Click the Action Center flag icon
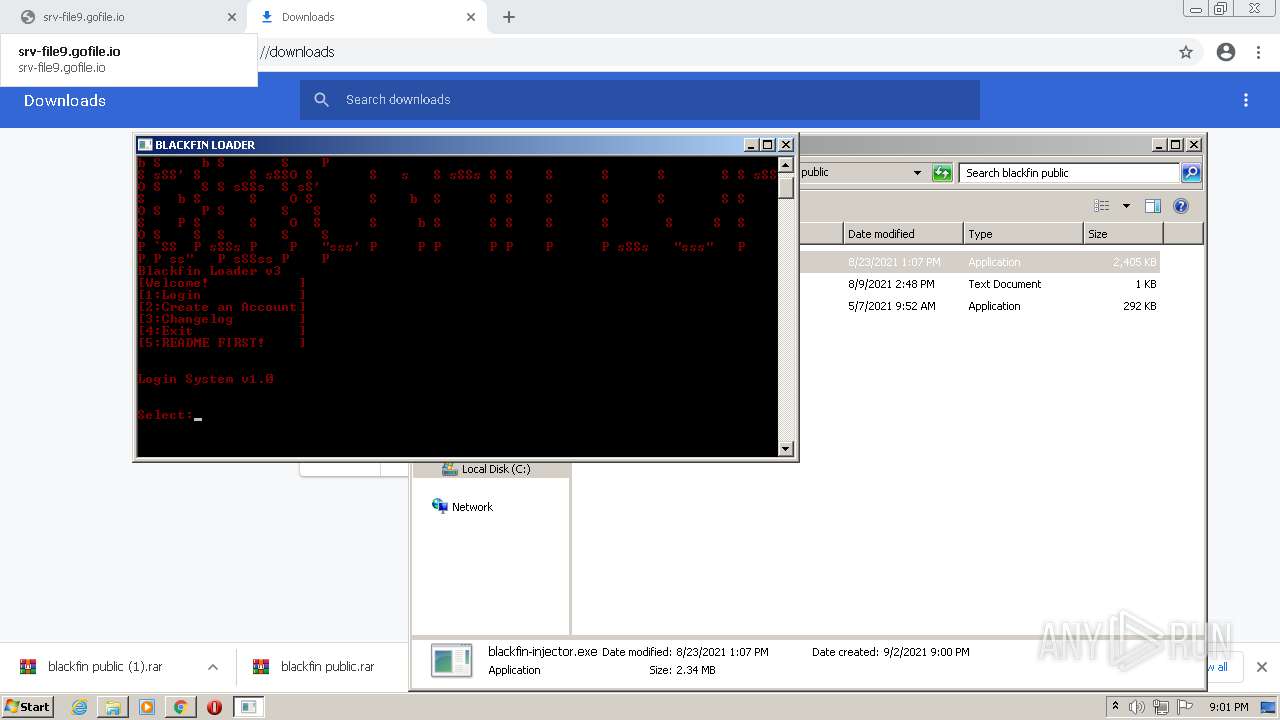 (x=1185, y=707)
